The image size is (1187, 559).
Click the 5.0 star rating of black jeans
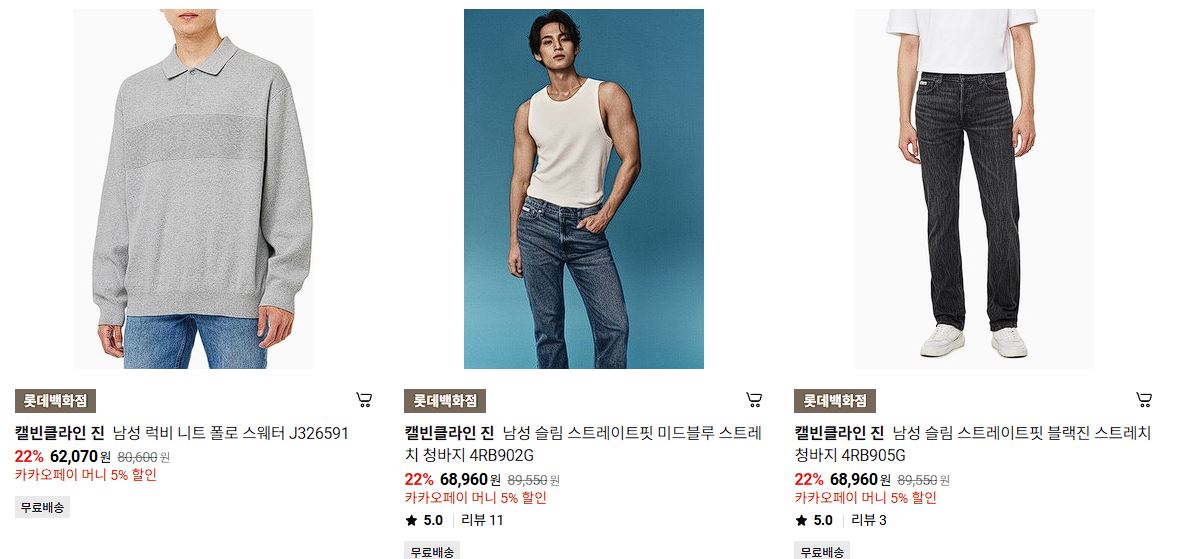point(815,520)
